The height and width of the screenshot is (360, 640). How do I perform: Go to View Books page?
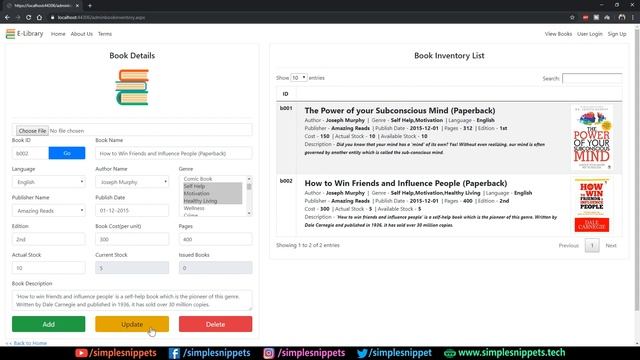[558, 34]
